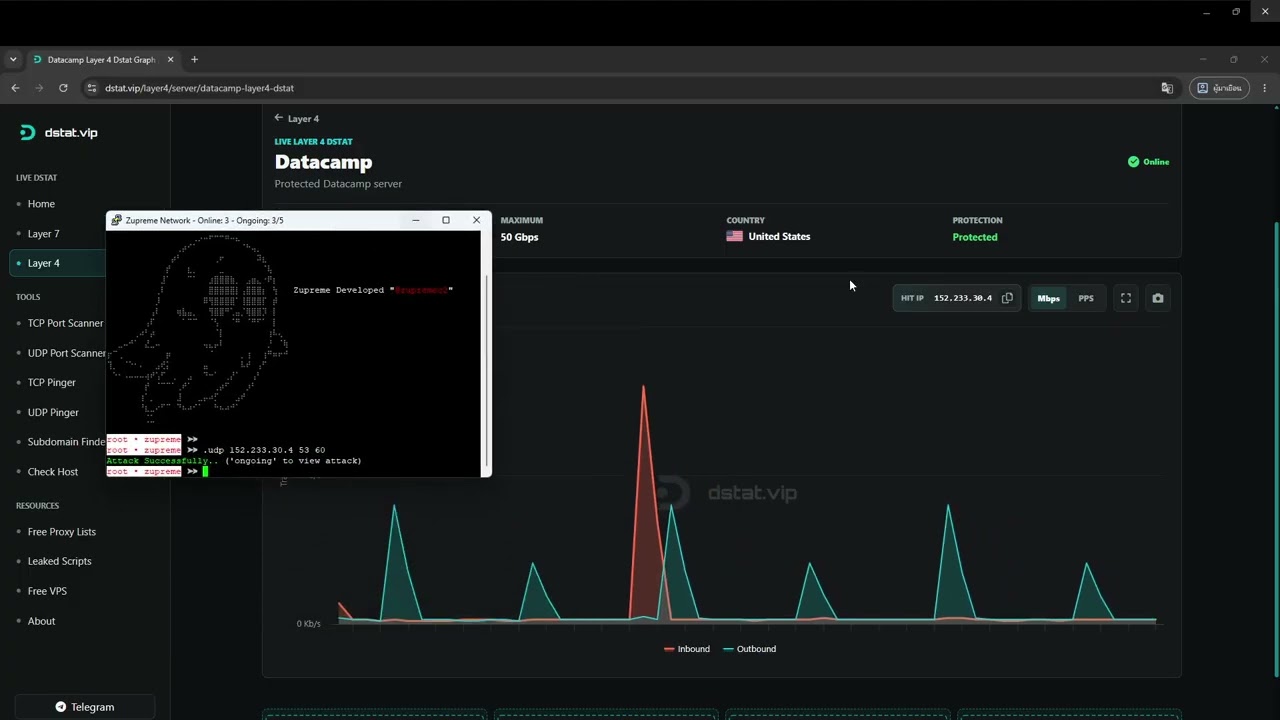Toggle fullscreen graph view
The image size is (1280, 720).
click(x=1126, y=298)
